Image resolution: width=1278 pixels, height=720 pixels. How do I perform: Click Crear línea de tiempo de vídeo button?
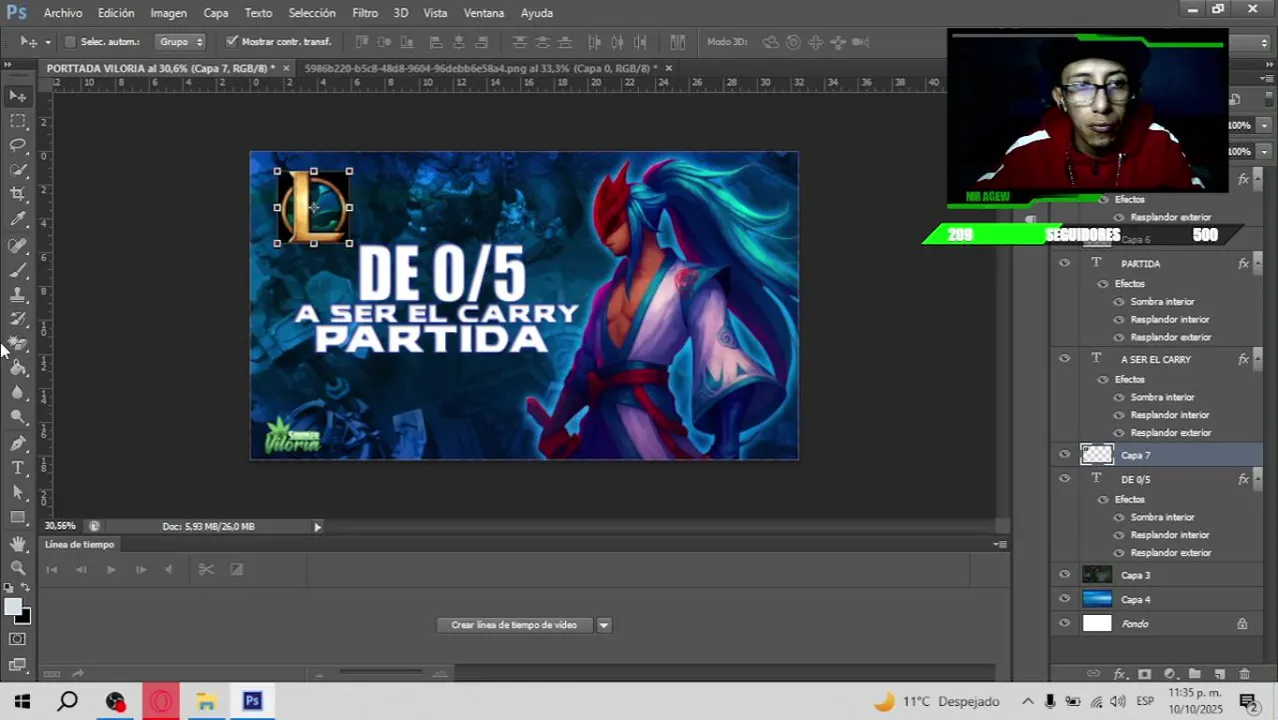pos(514,625)
